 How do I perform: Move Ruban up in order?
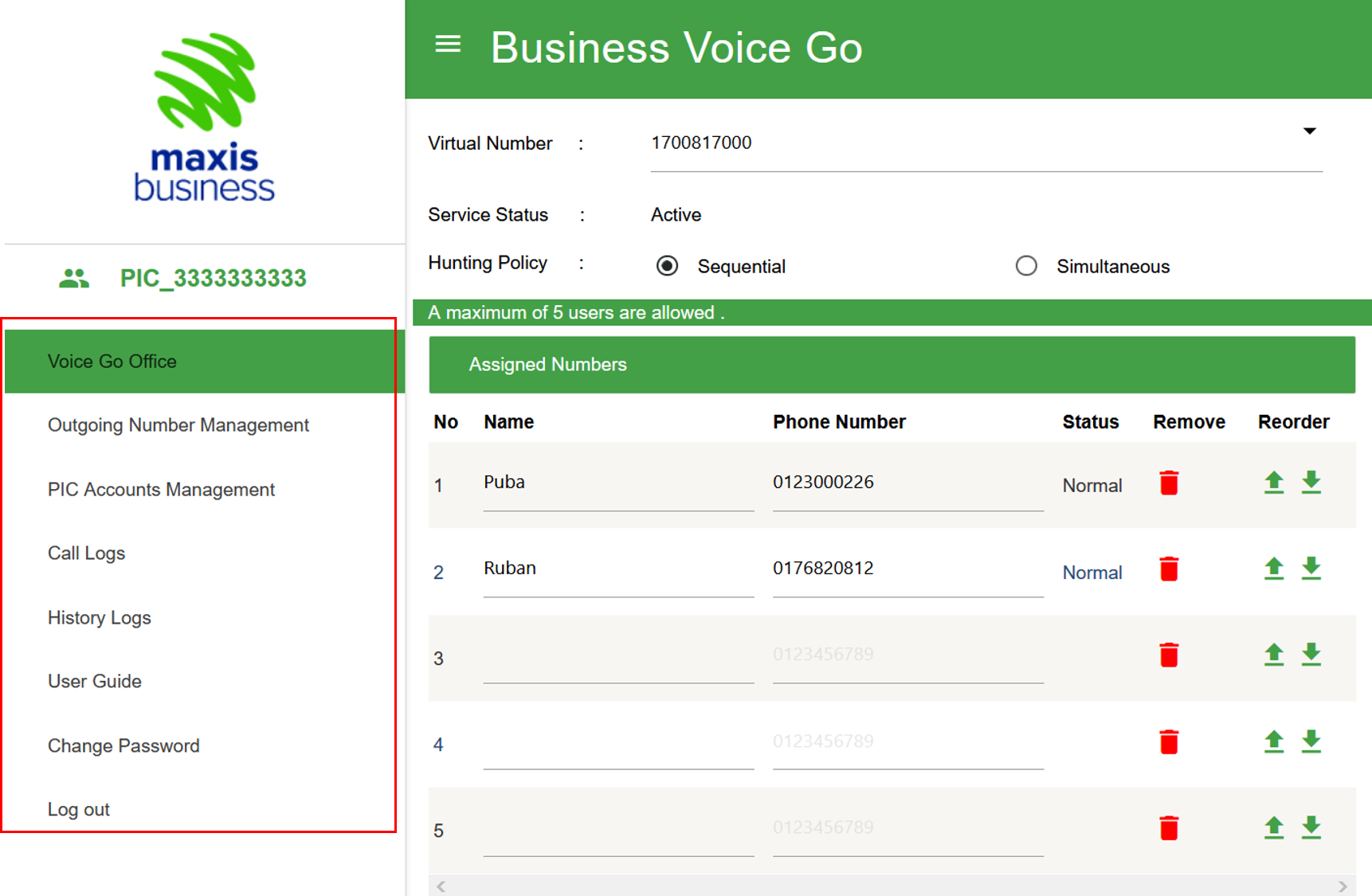pos(1274,569)
